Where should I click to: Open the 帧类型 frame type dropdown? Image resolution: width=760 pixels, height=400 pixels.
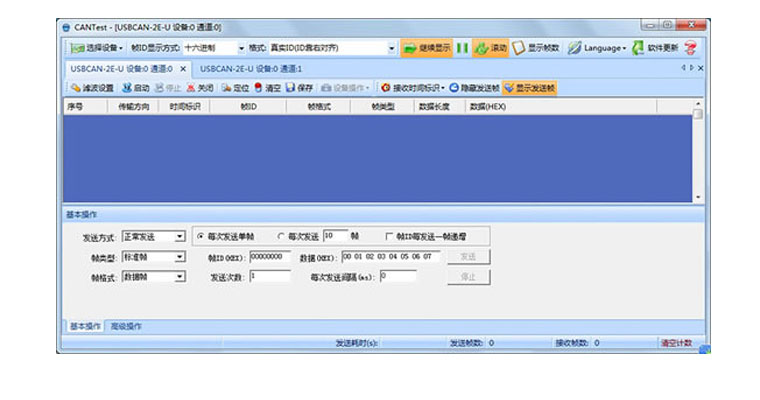[x=179, y=257]
